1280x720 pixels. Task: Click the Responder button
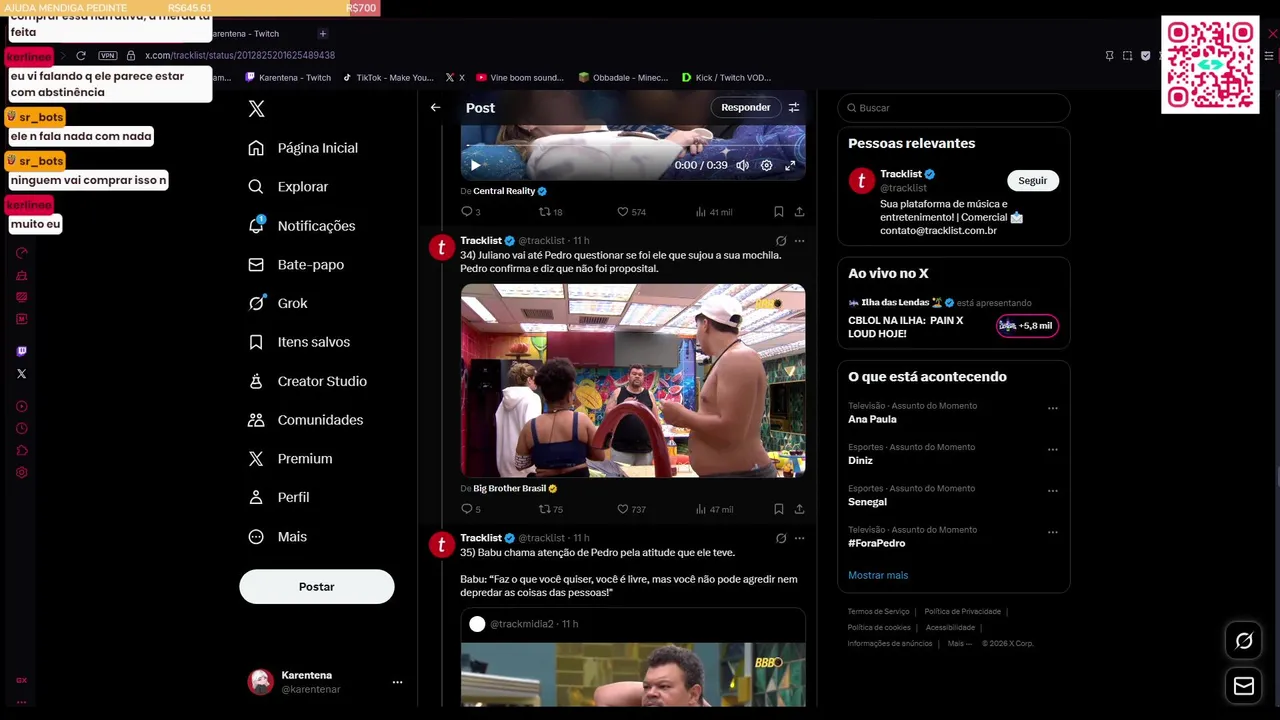pos(746,107)
